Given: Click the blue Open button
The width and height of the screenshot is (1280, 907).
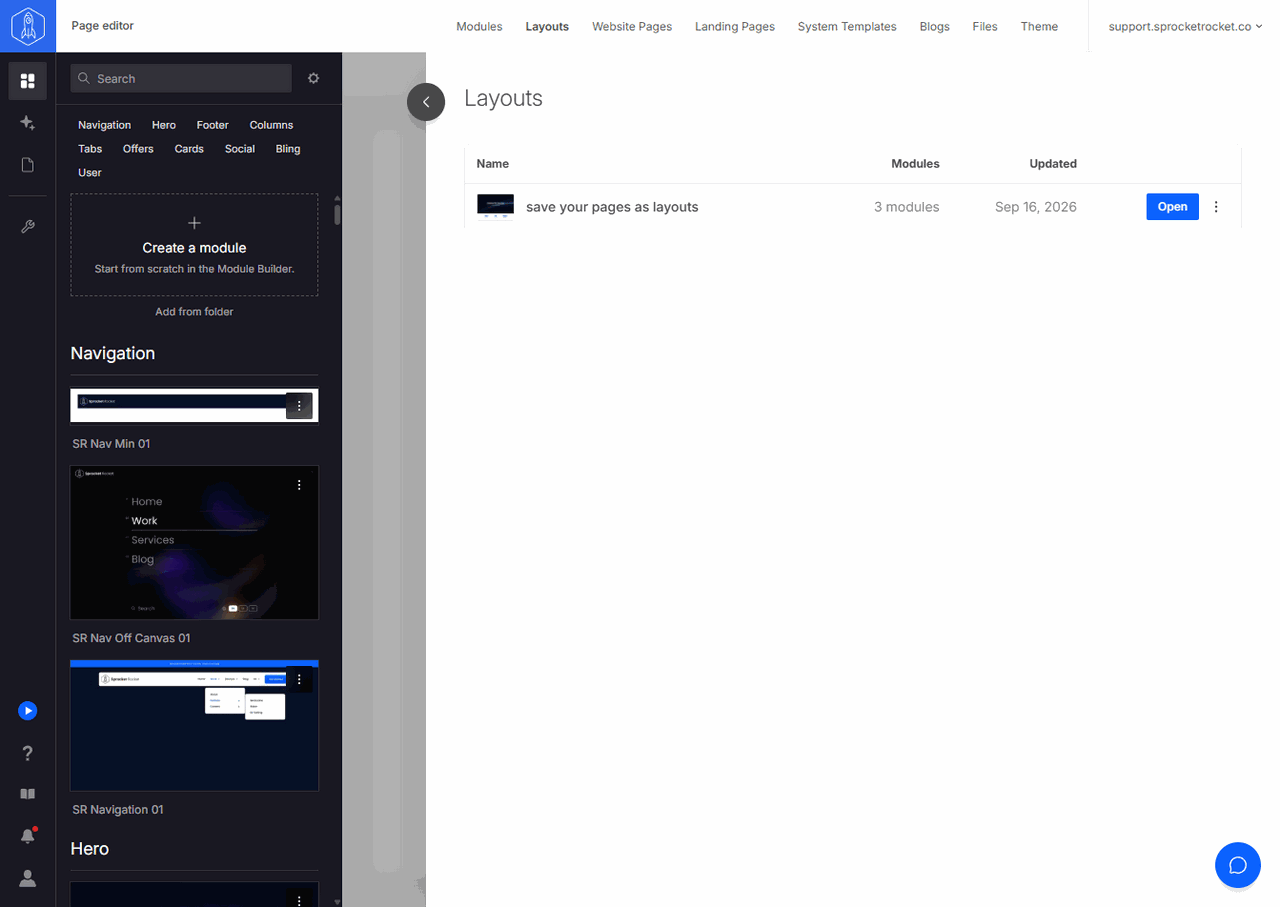Looking at the screenshot, I should [x=1172, y=207].
